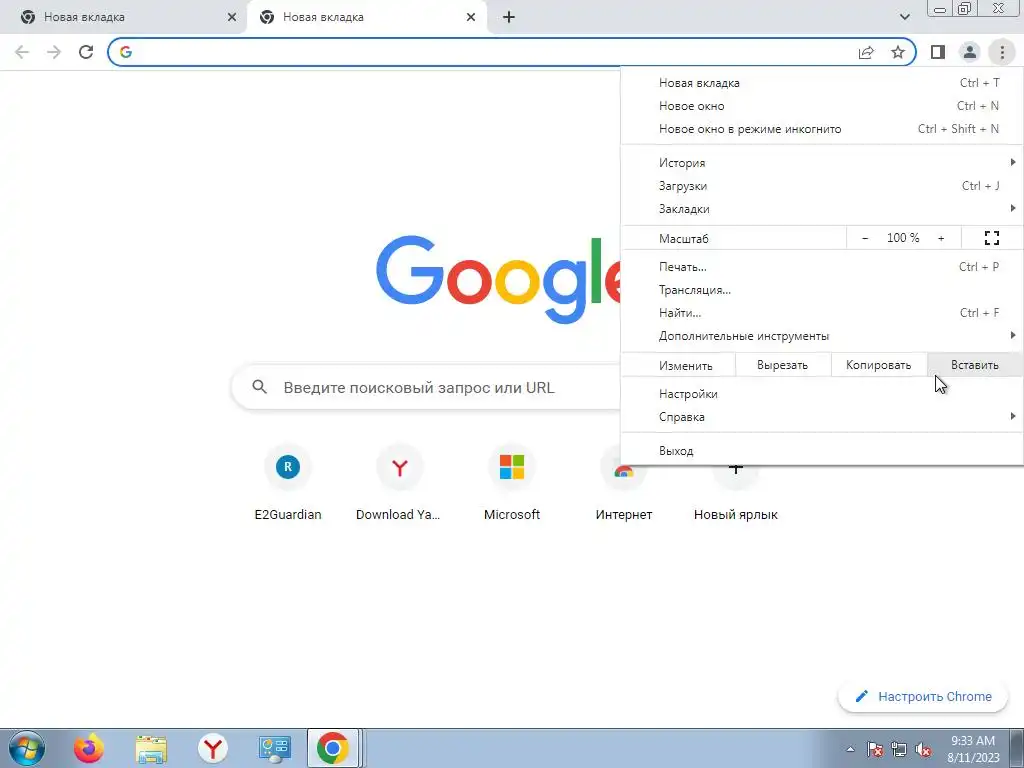Select Новое окно menu item
This screenshot has width=1024, height=768.
[822, 106]
